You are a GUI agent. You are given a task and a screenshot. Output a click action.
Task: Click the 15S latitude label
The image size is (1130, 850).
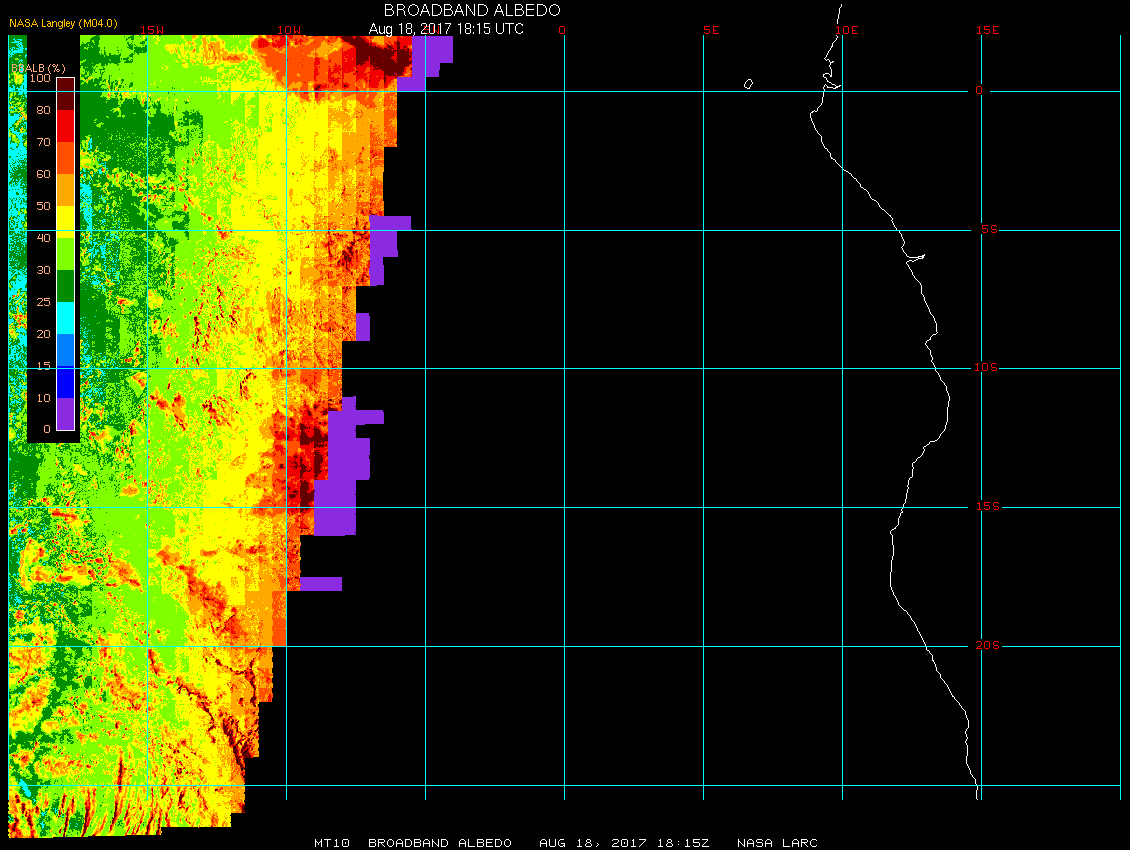tap(988, 506)
